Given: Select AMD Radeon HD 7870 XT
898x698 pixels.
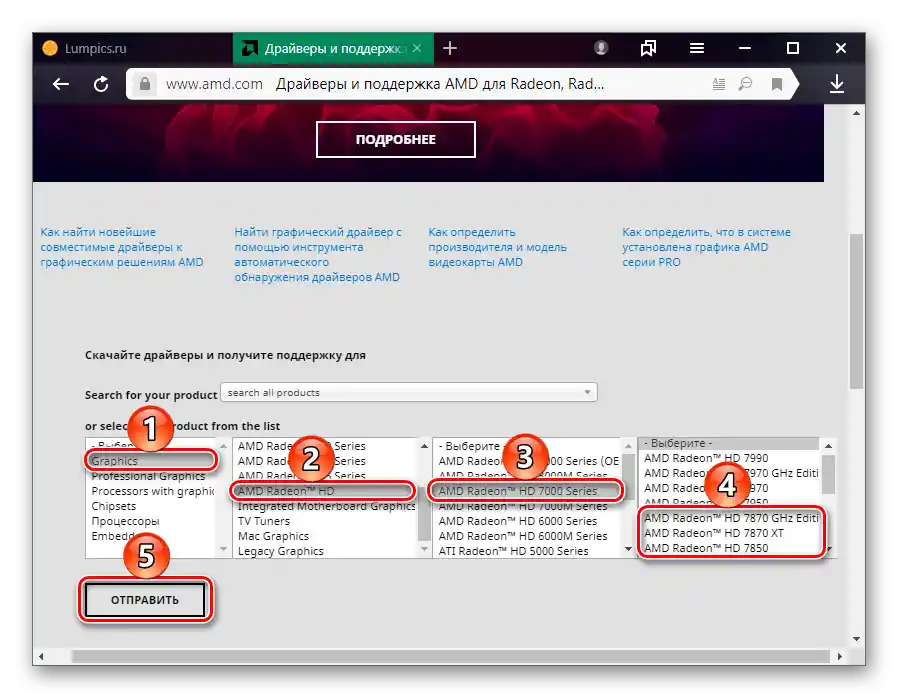Looking at the screenshot, I should click(730, 533).
